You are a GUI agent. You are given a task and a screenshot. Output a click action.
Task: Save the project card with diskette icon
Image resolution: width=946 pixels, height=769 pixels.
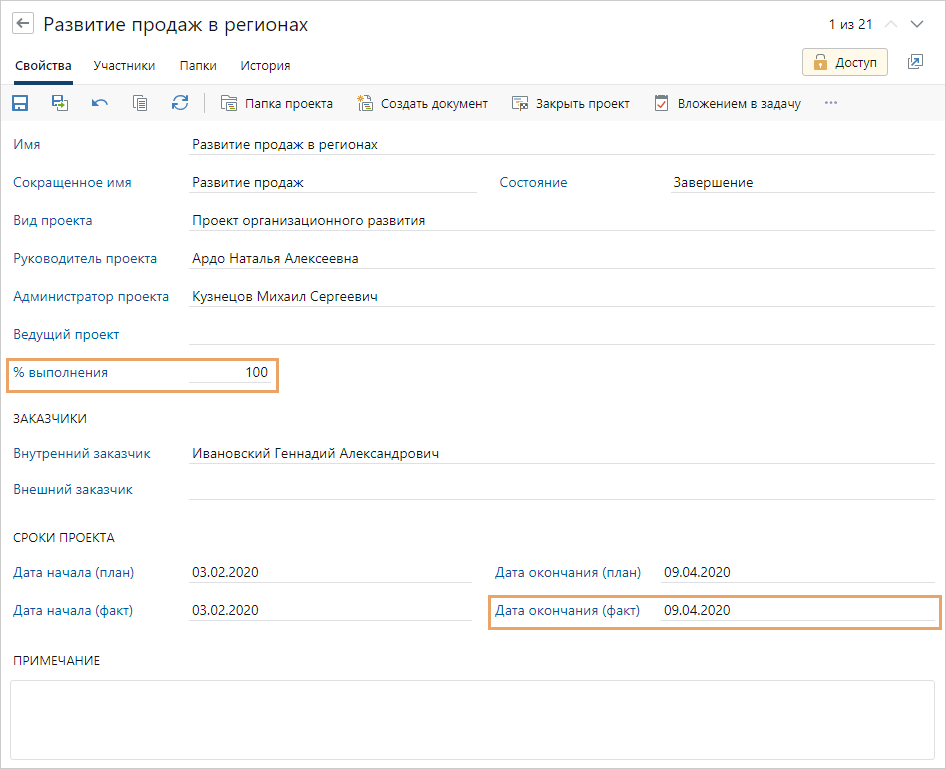(20, 103)
